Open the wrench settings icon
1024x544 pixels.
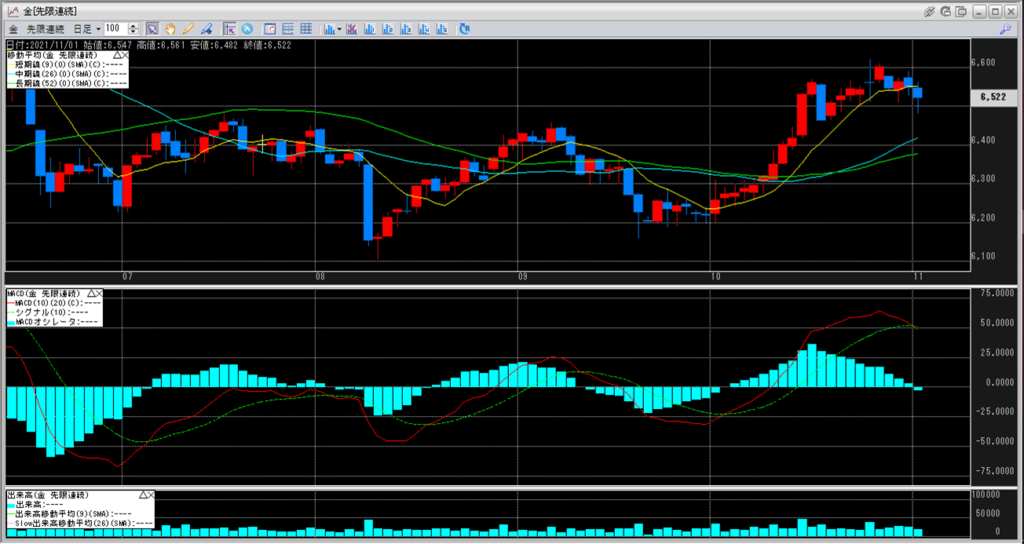coord(1006,29)
